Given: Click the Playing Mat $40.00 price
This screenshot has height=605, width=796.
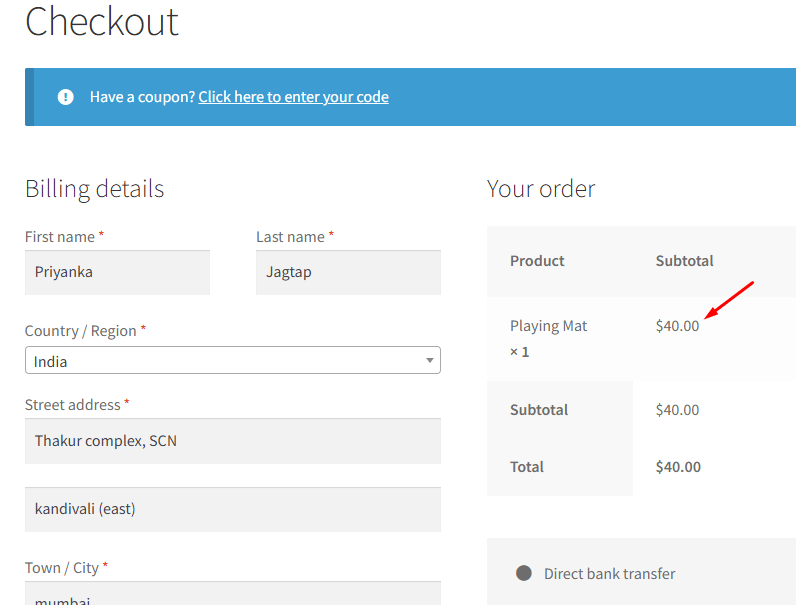Looking at the screenshot, I should click(x=677, y=326).
